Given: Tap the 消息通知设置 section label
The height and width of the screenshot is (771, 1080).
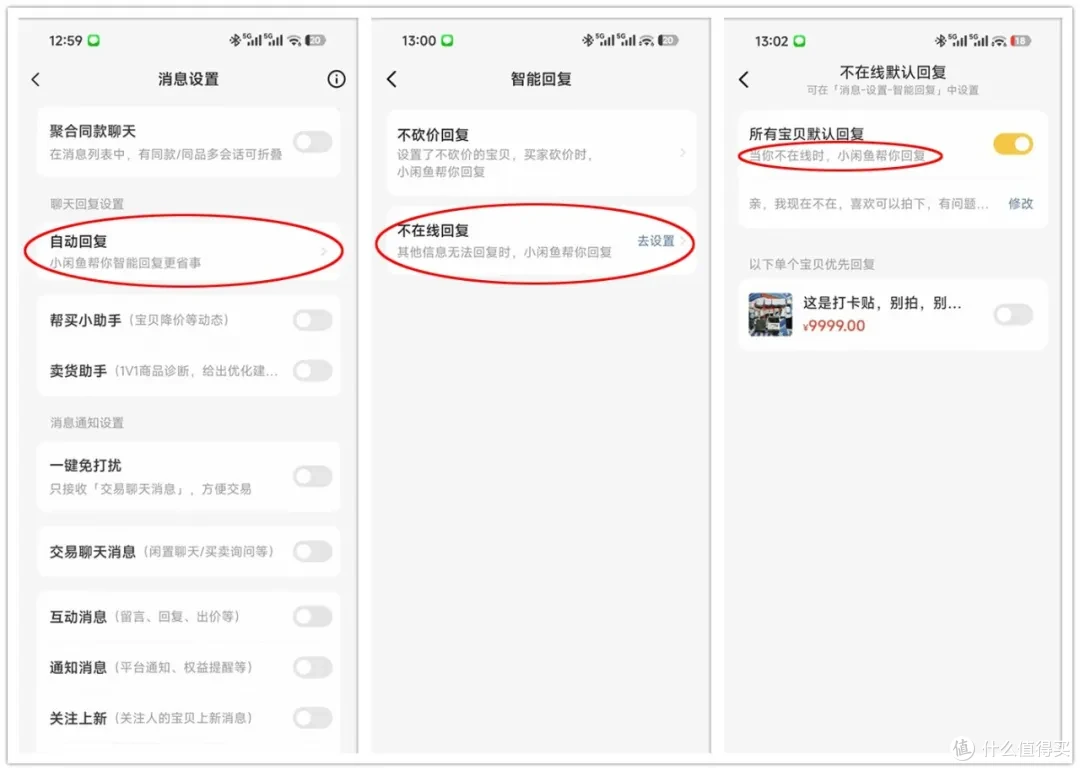Looking at the screenshot, I should (x=87, y=422).
